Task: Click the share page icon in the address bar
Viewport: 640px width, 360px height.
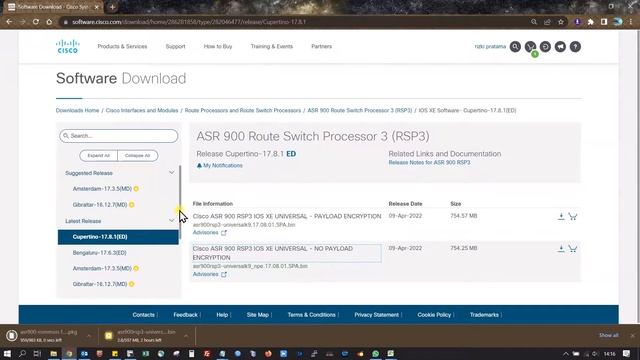Action: [x=547, y=22]
